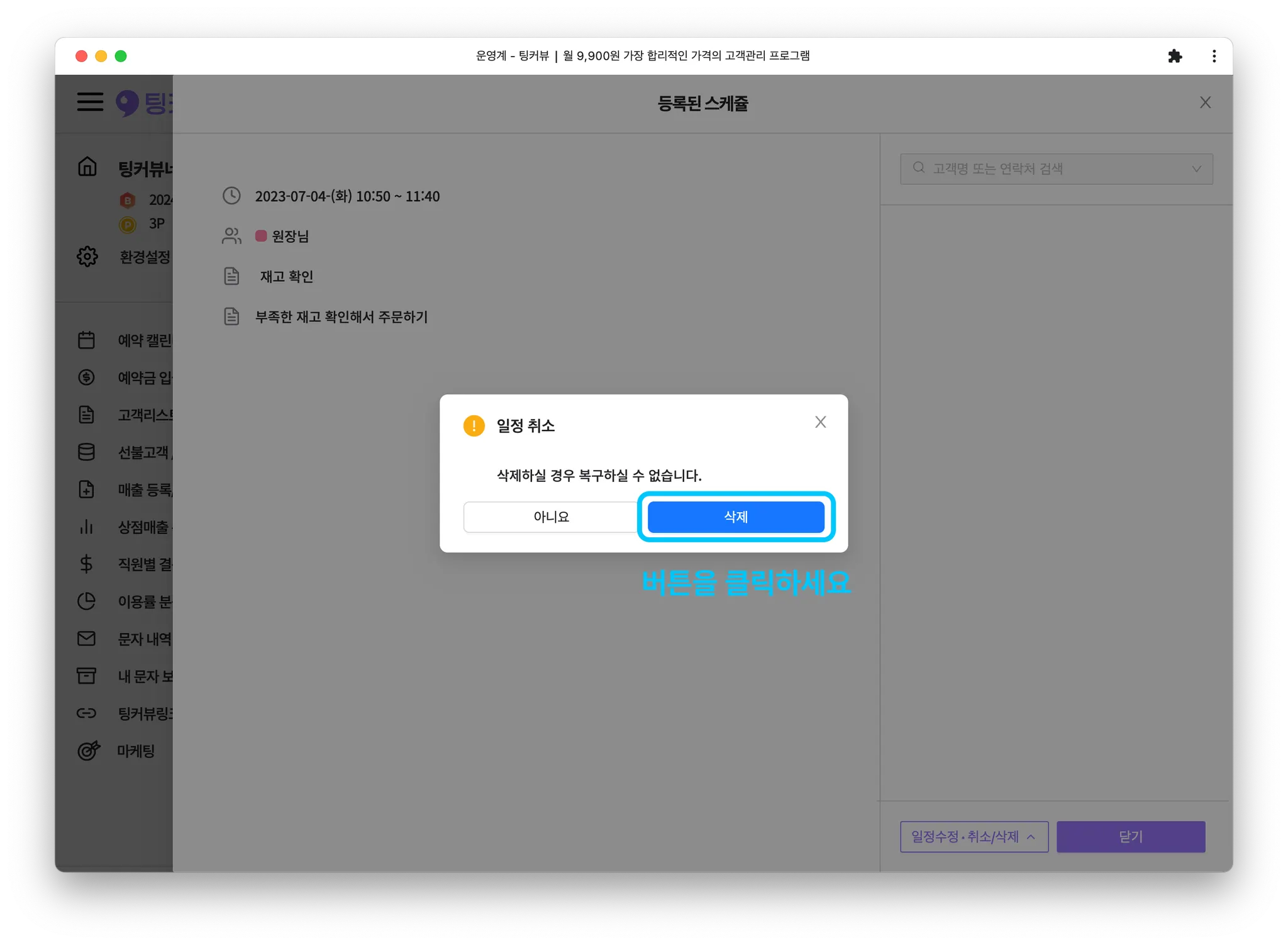Open 환경설정 gear icon
Screen dimensions: 1288x945
pyautogui.click(x=87, y=257)
